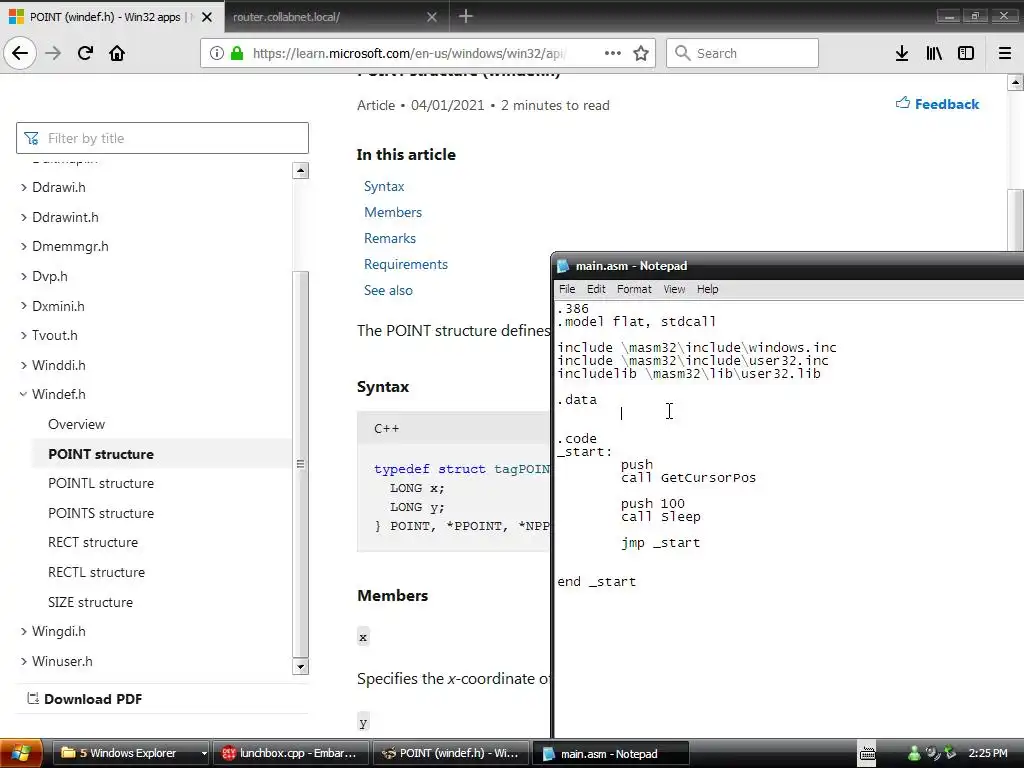
Task: Expand the Tvout.h tree node
Action: [x=24, y=335]
